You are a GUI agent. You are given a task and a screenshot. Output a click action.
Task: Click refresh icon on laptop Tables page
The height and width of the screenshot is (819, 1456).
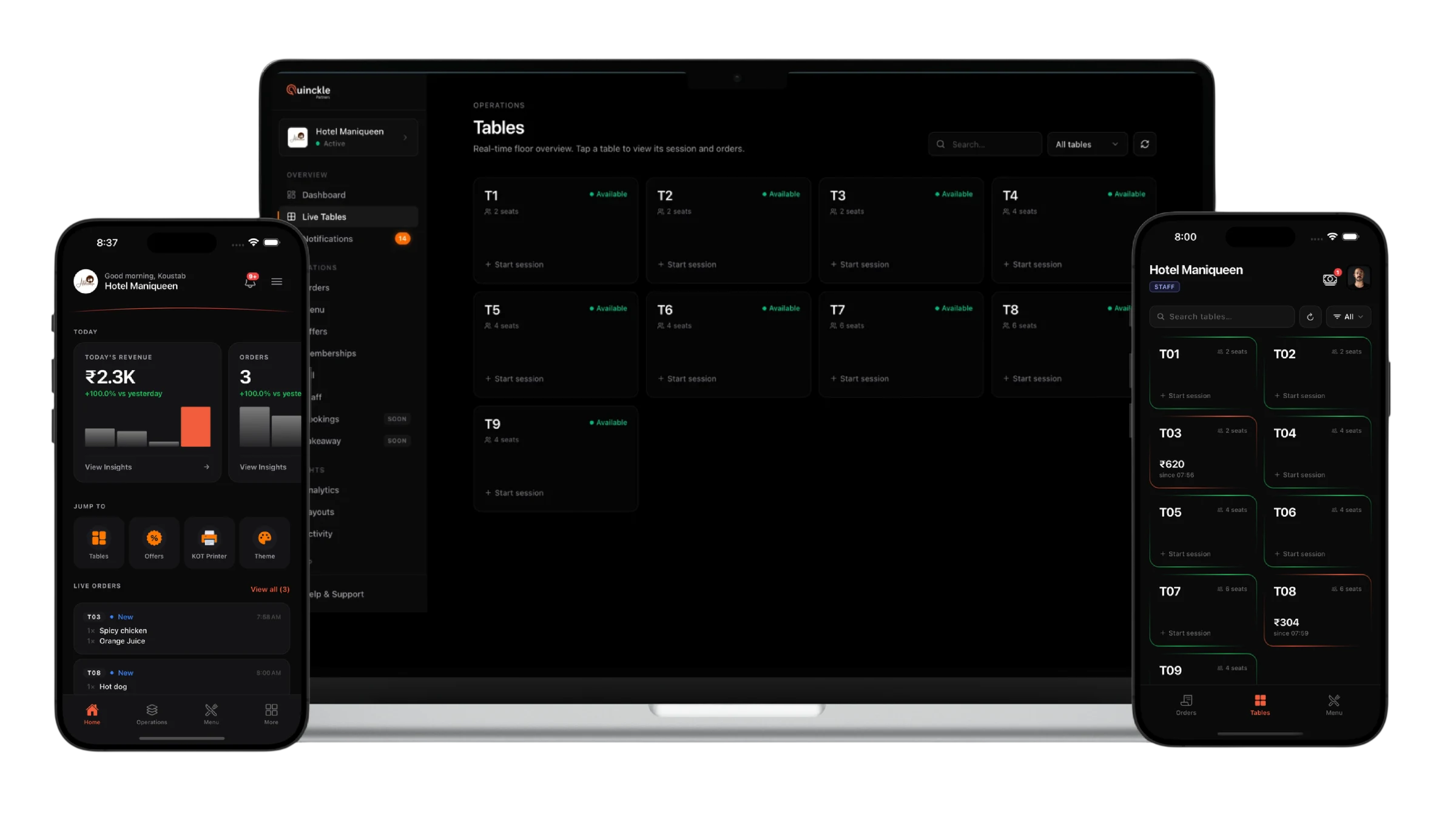[1145, 144]
